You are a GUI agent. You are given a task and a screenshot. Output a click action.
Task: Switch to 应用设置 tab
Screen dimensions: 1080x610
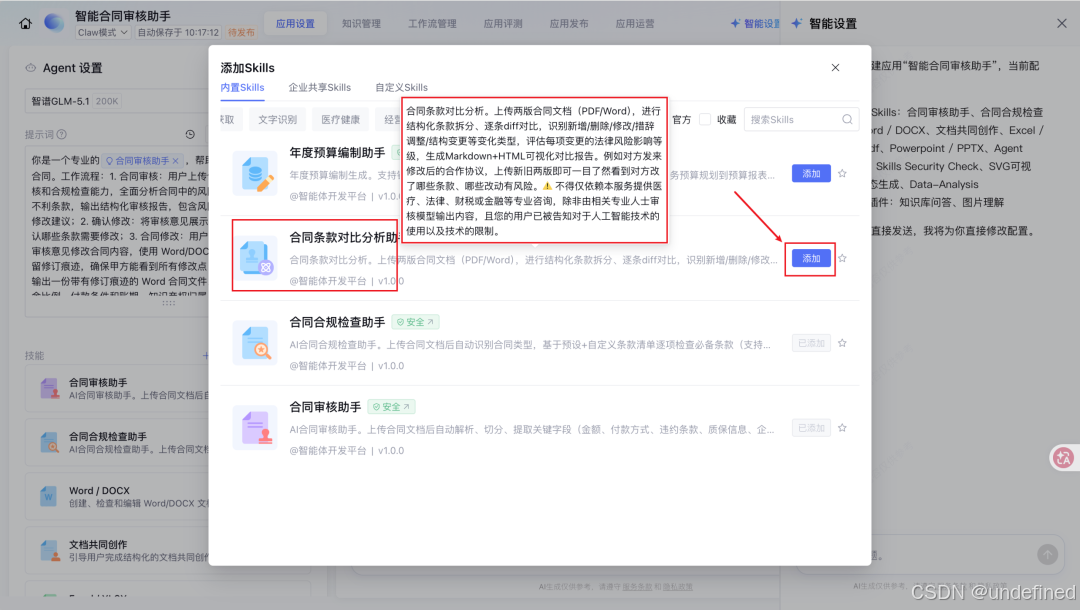pos(295,23)
